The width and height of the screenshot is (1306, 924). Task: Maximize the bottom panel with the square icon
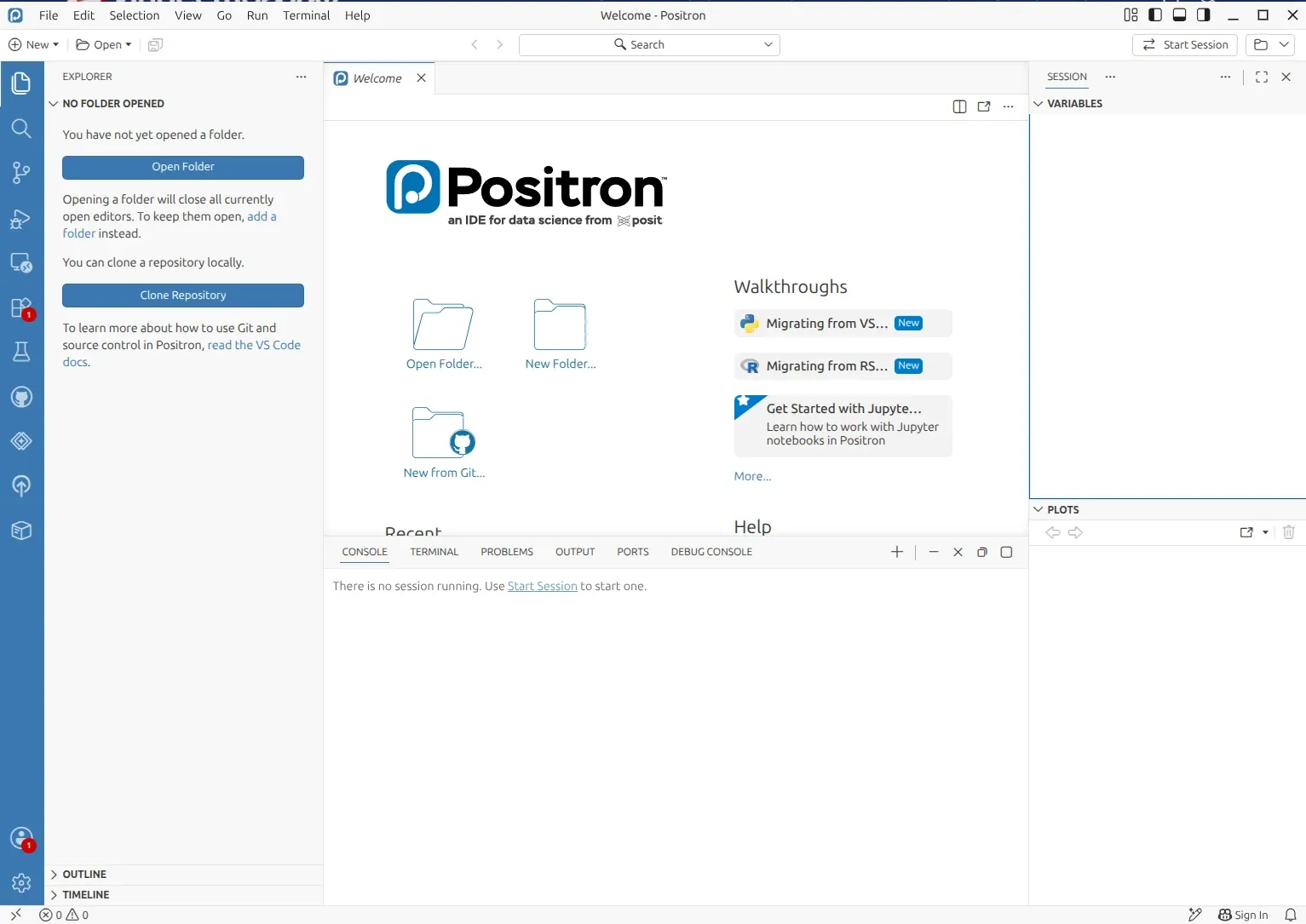tap(1006, 552)
